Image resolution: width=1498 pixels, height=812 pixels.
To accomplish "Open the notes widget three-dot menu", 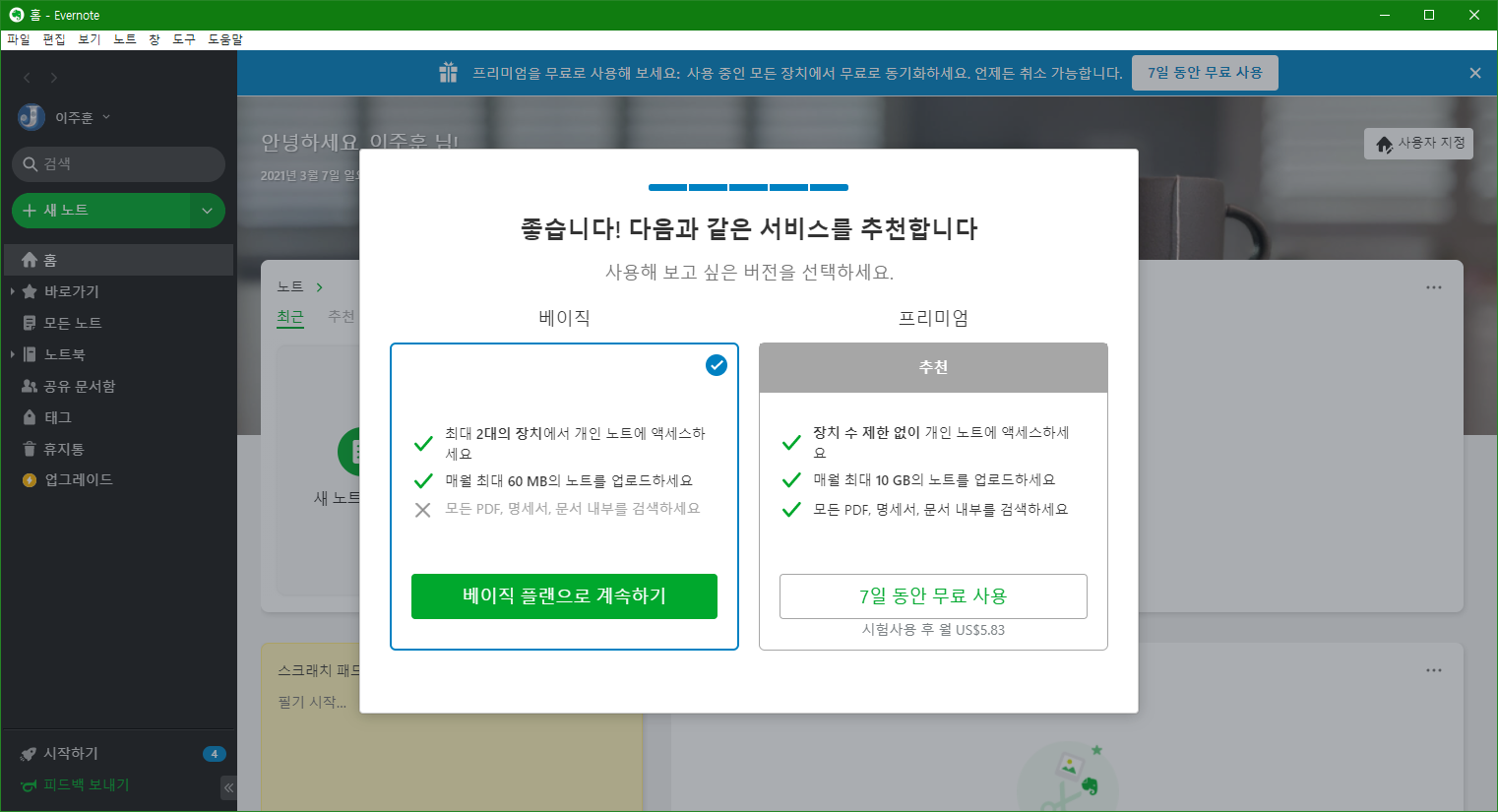I will (1434, 287).
